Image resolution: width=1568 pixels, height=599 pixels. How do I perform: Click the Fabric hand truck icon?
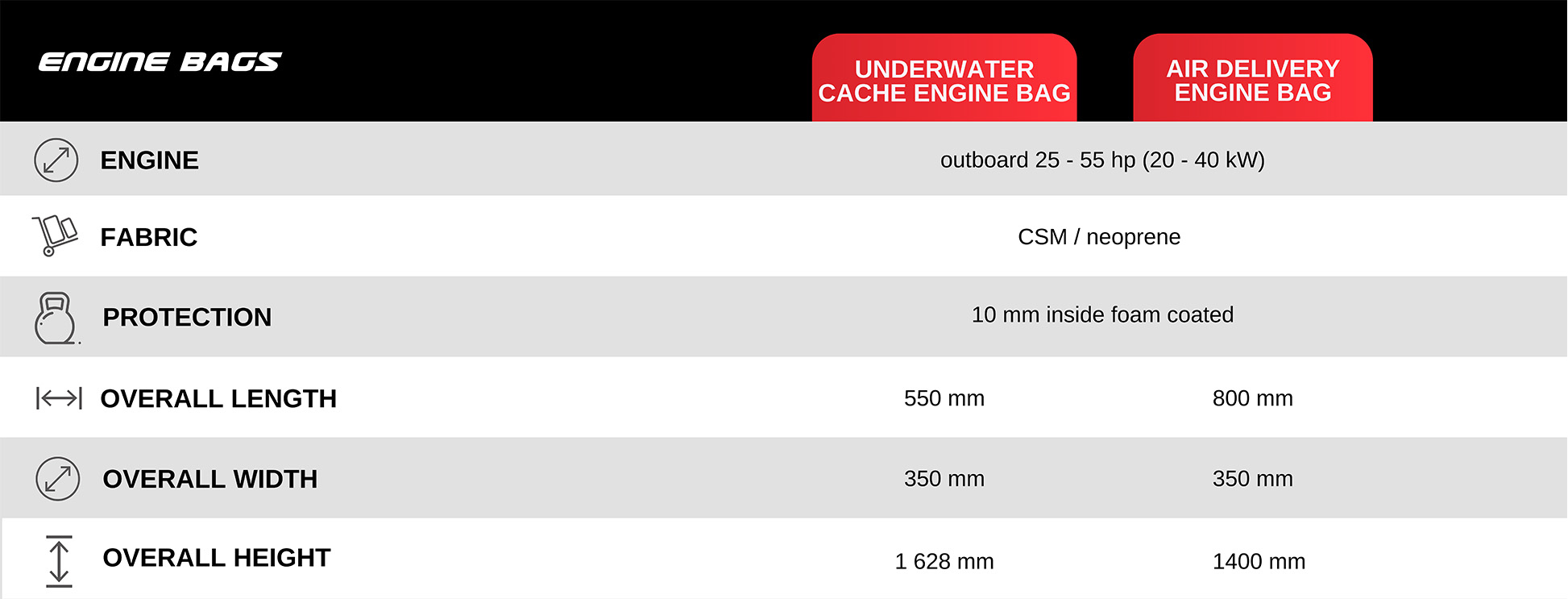pyautogui.click(x=55, y=235)
